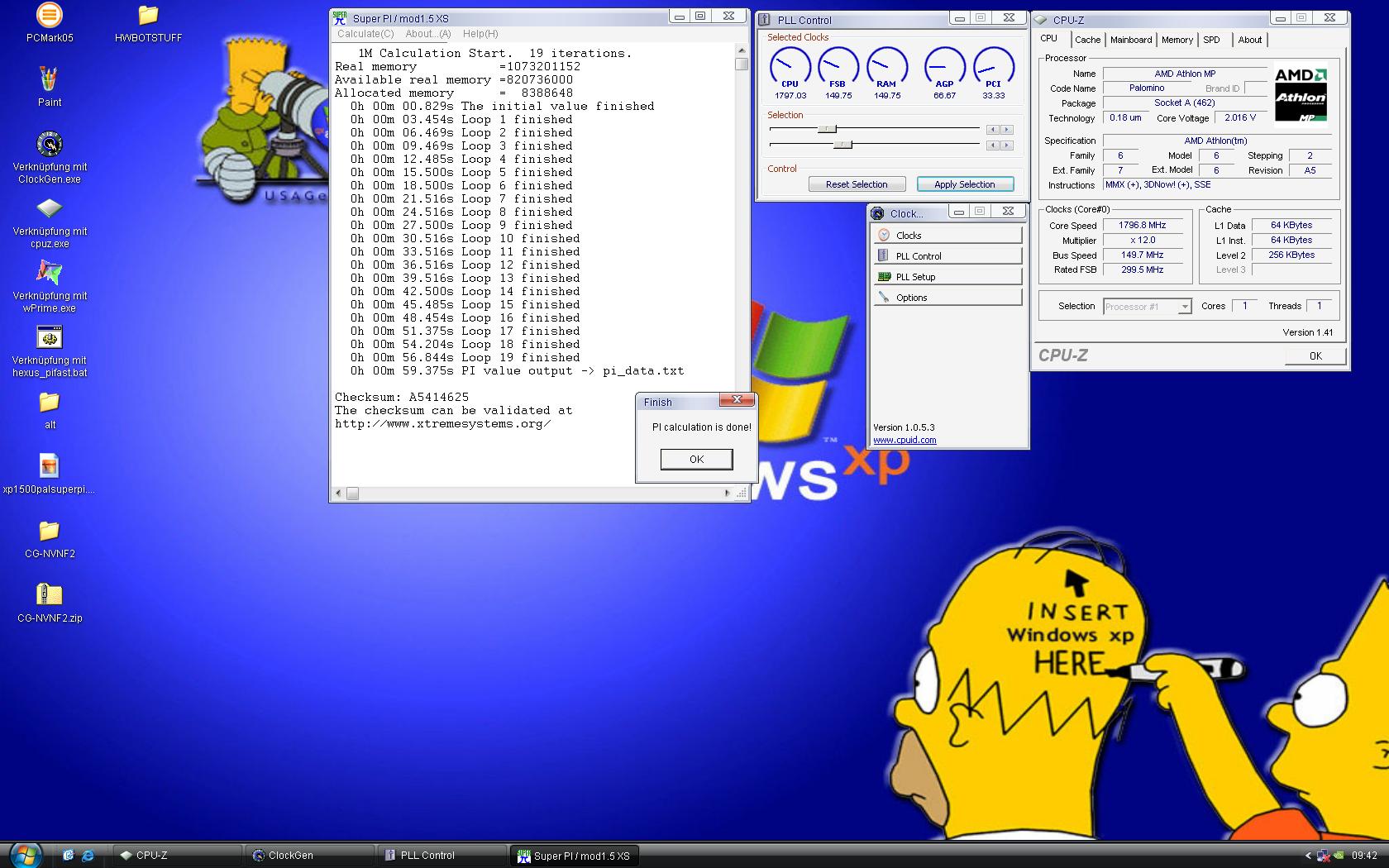Select the CG-NVNF2.zip archive icon
Viewport: 1389px width, 868px height.
pyautogui.click(x=50, y=594)
